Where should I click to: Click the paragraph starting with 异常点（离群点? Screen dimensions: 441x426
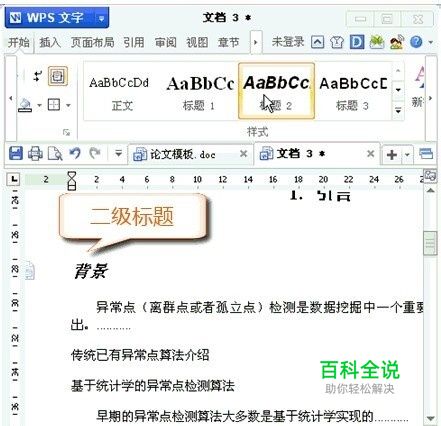tap(247, 316)
